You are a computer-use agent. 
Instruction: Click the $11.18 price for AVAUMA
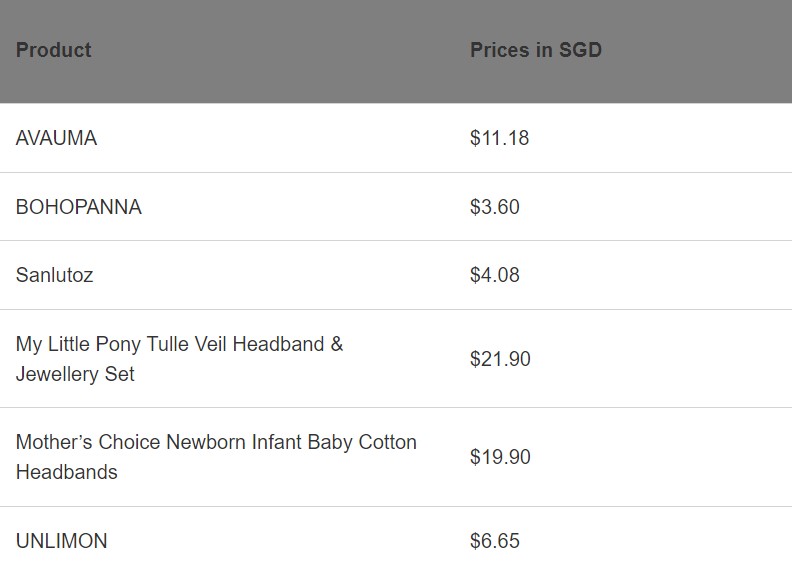pyautogui.click(x=499, y=138)
